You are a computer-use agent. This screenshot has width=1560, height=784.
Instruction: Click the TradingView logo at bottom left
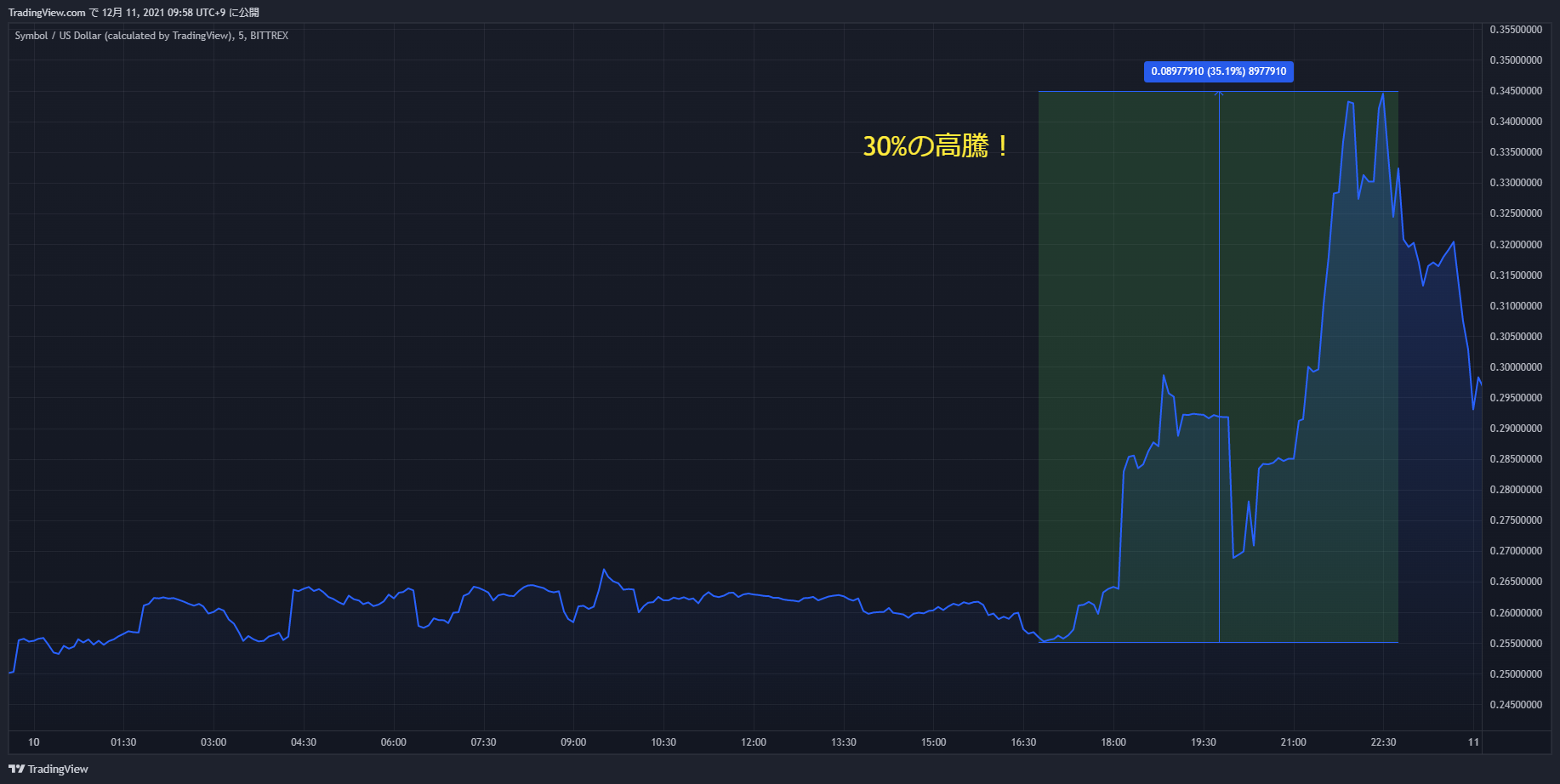[x=48, y=769]
